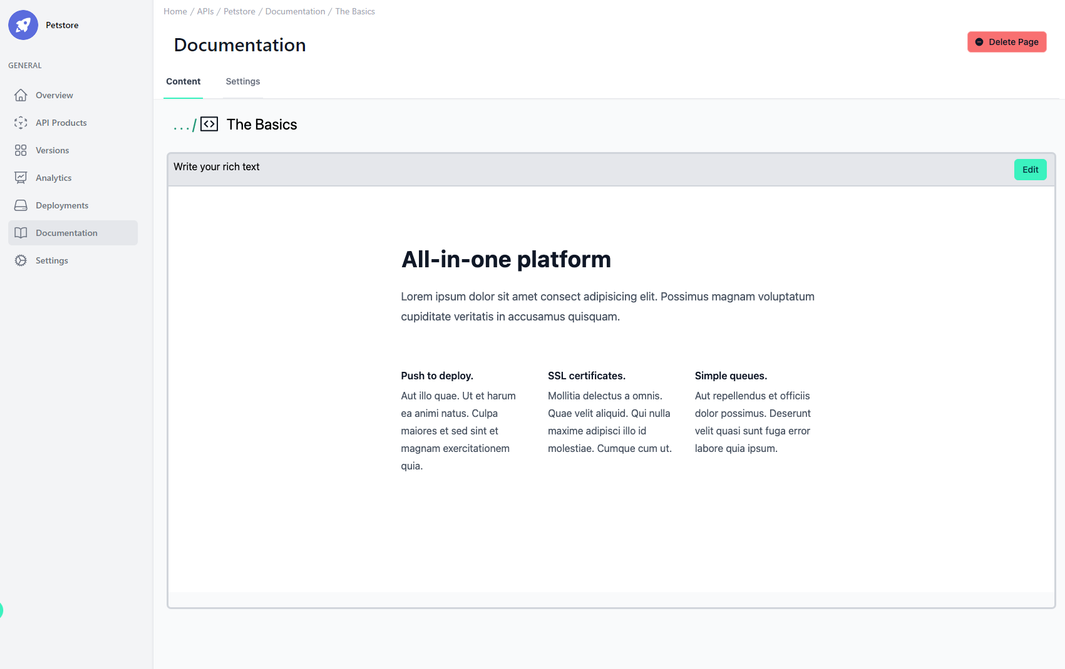Open Overview using the home icon
1065x669 pixels.
(22, 94)
